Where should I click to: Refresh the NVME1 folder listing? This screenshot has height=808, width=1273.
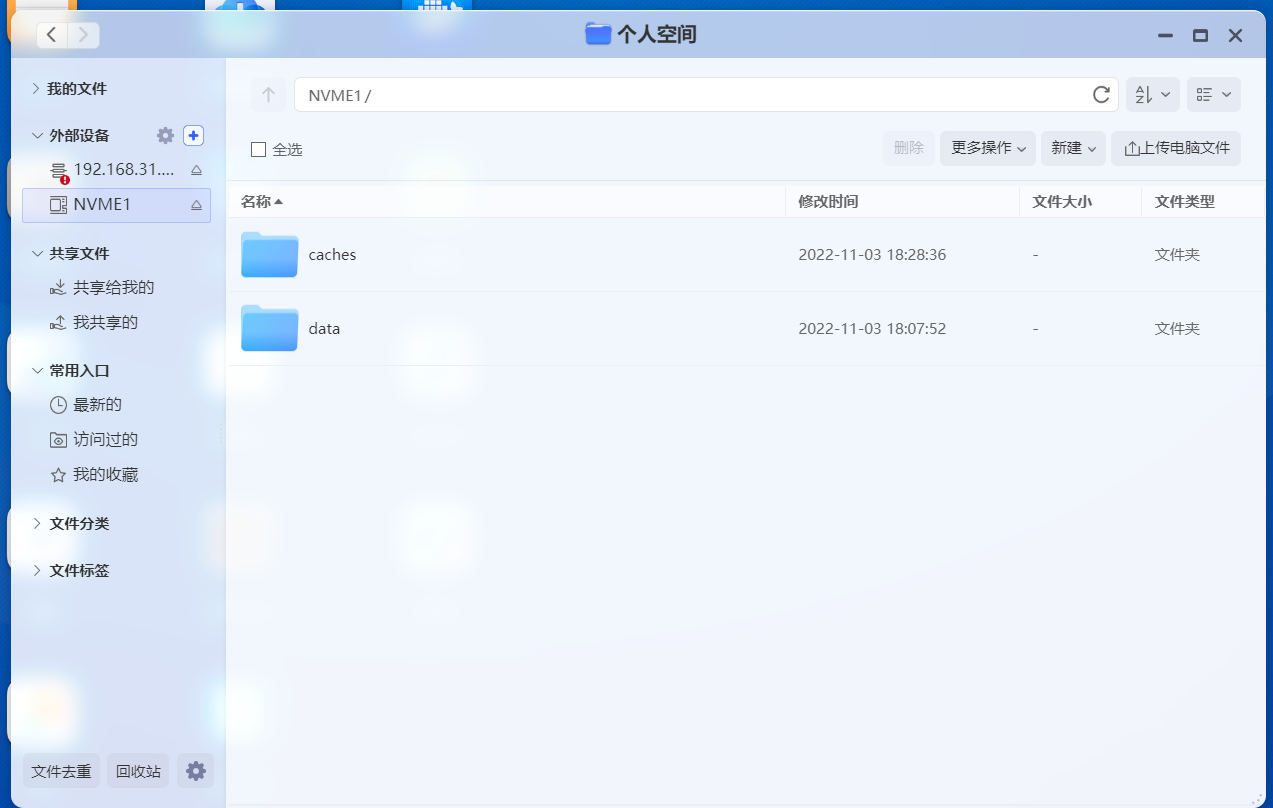pos(1101,95)
